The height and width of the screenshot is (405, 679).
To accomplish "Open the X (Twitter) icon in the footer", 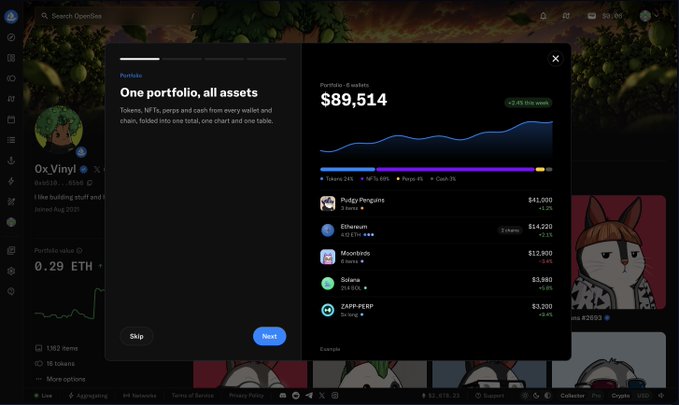I will click(x=322, y=395).
